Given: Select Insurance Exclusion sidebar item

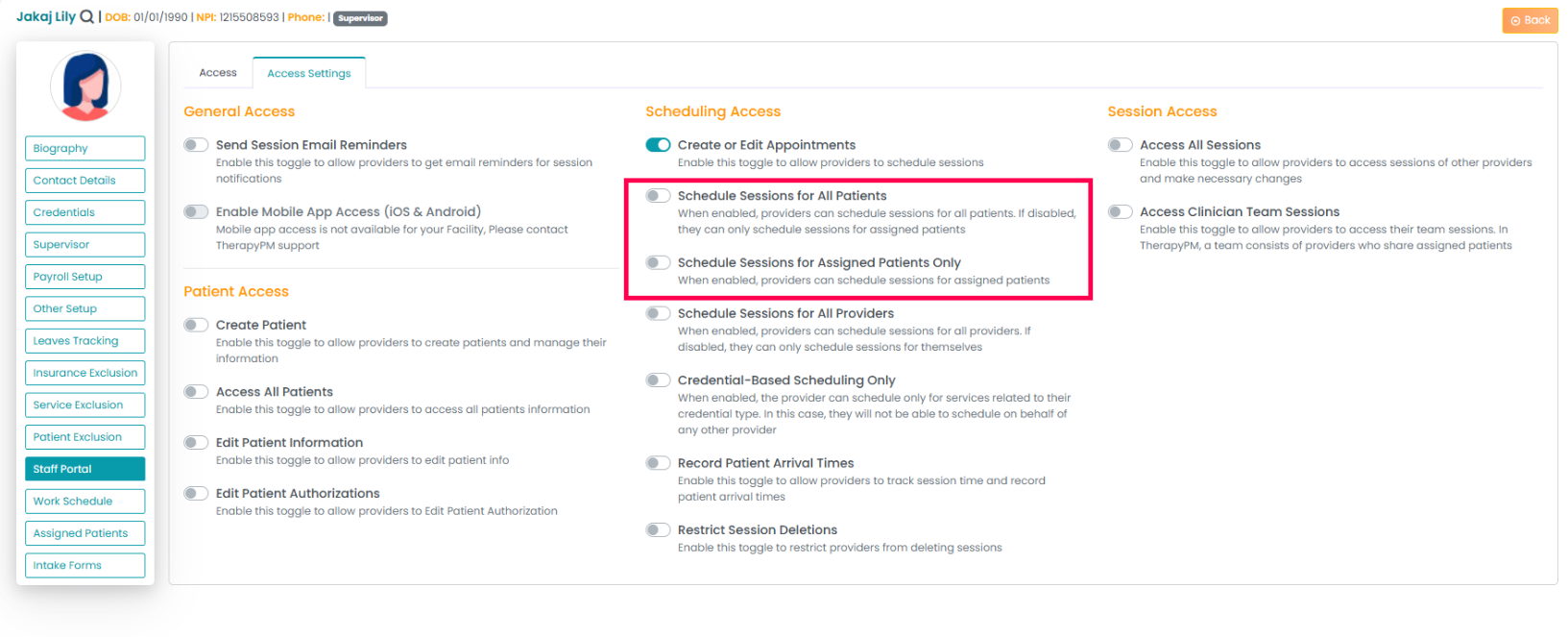Looking at the screenshot, I should click(85, 373).
